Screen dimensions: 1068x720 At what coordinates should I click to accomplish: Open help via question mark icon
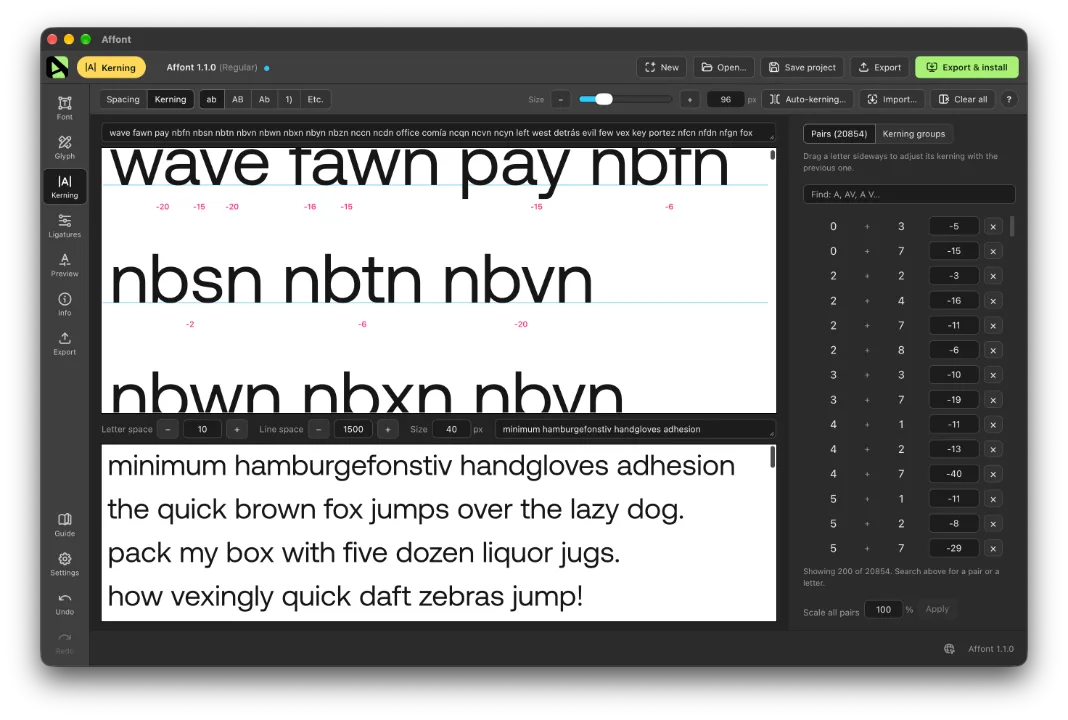point(1009,99)
